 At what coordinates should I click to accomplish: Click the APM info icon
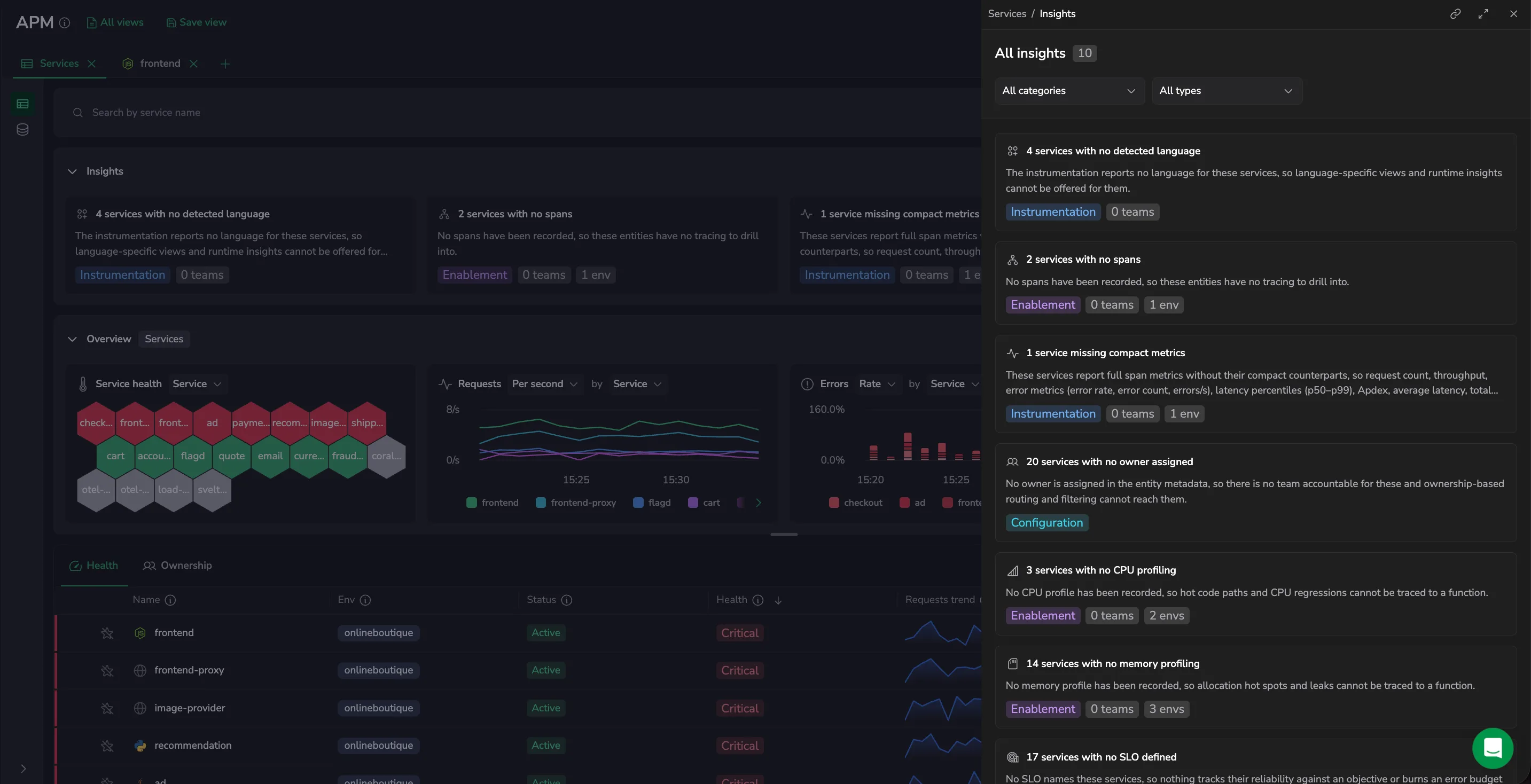(65, 22)
